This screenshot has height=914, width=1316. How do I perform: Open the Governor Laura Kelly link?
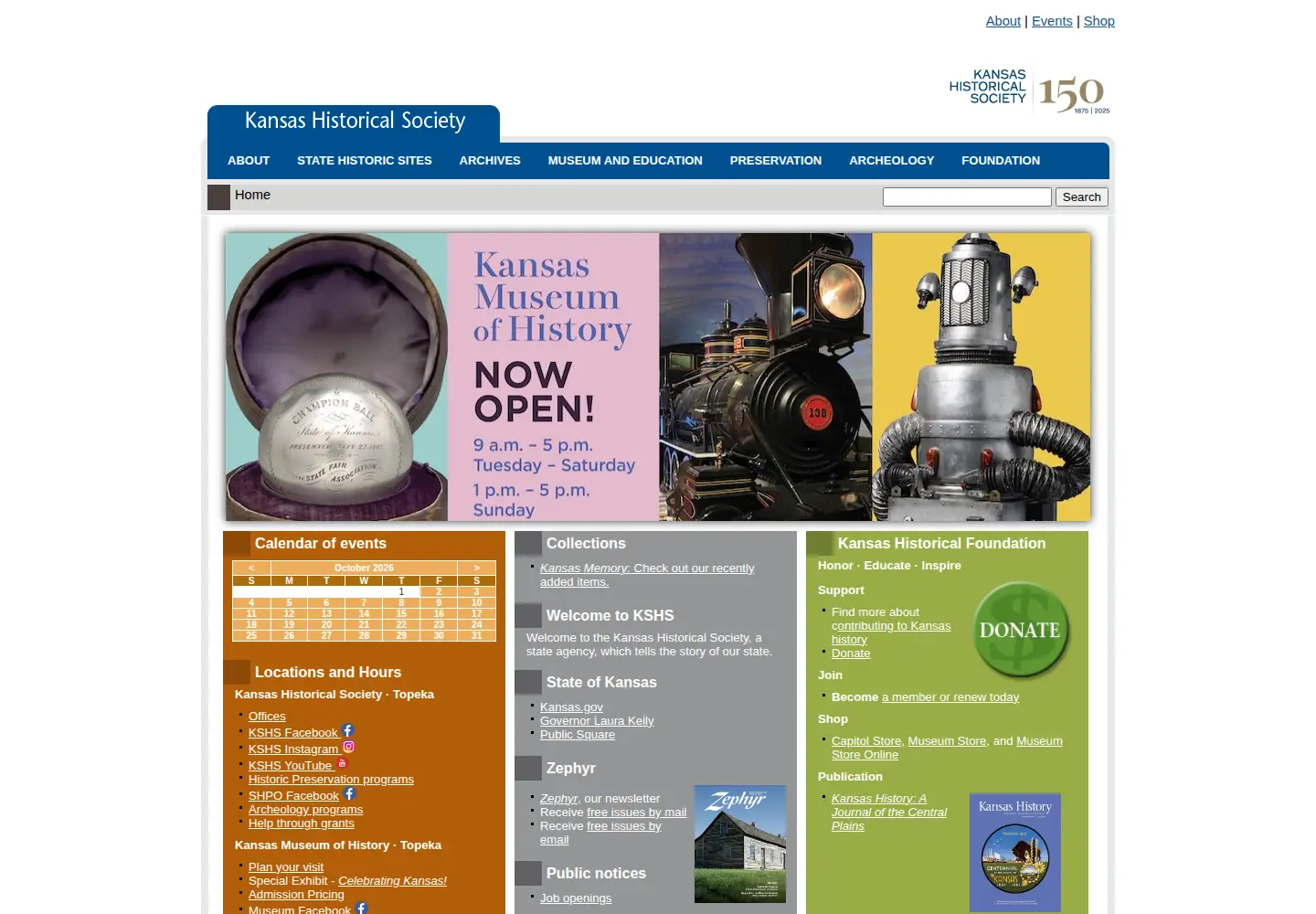coord(597,721)
